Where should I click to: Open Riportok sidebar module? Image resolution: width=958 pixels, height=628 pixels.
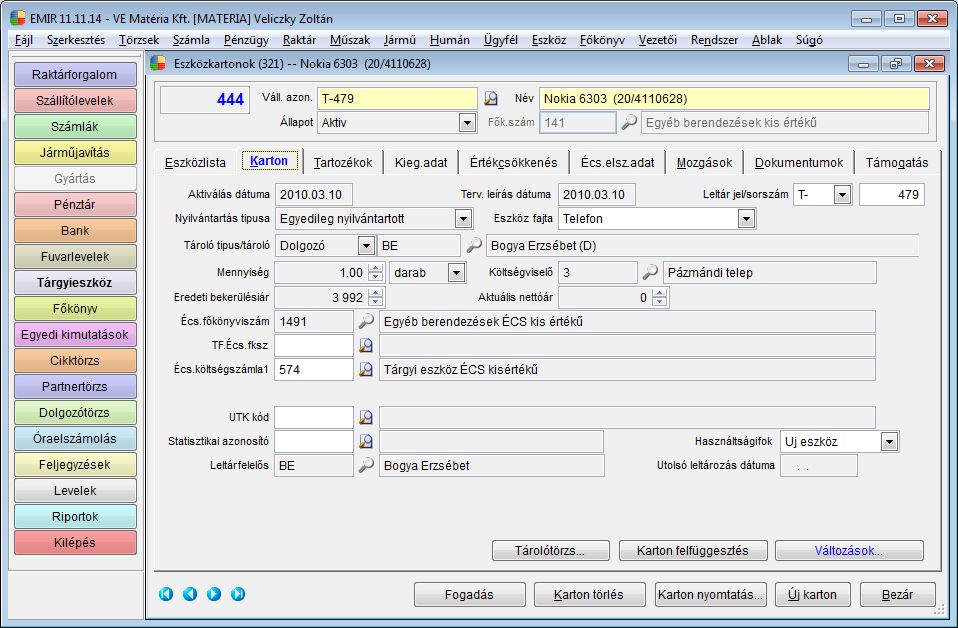pos(75,516)
